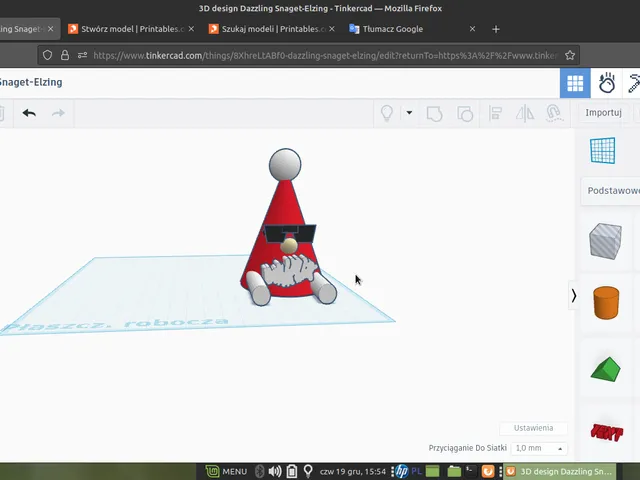640x480 pixels.
Task: Align the selected shapes
Action: pos(495,113)
